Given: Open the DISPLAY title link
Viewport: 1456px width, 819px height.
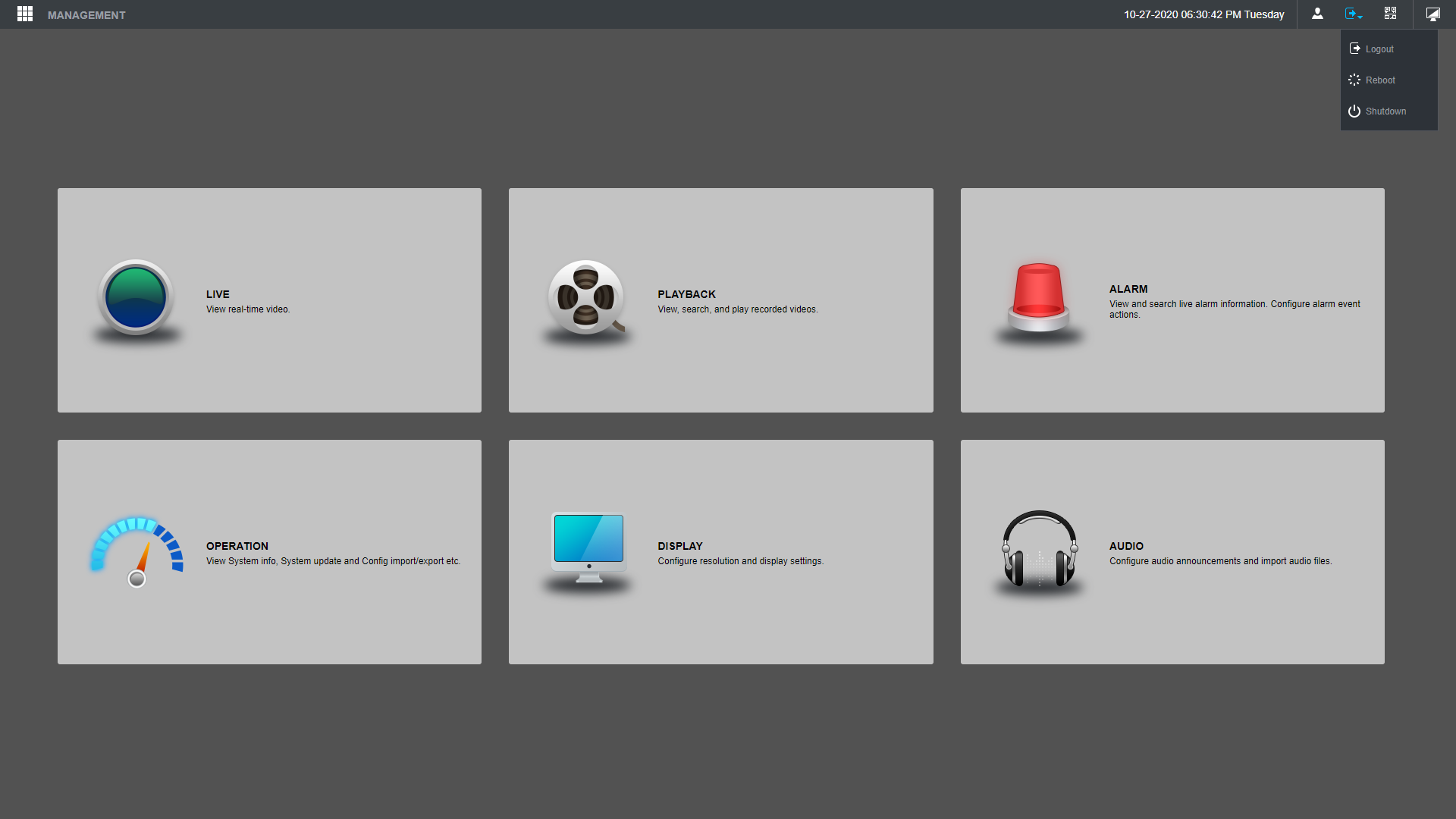Looking at the screenshot, I should 680,546.
